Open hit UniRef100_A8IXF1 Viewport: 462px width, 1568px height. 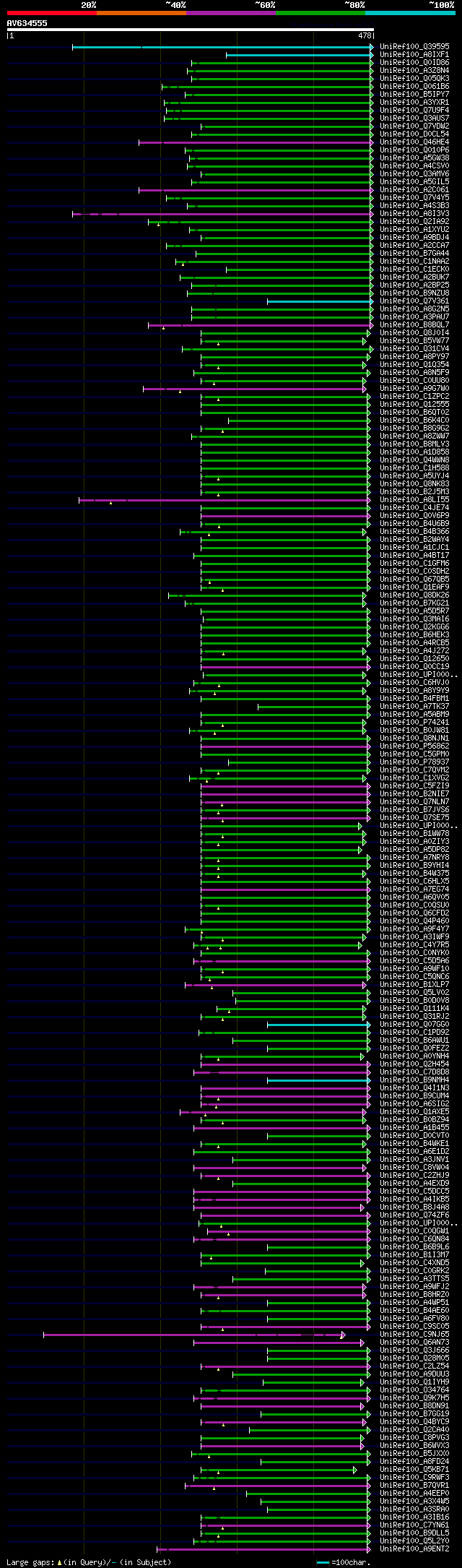pos(414,54)
